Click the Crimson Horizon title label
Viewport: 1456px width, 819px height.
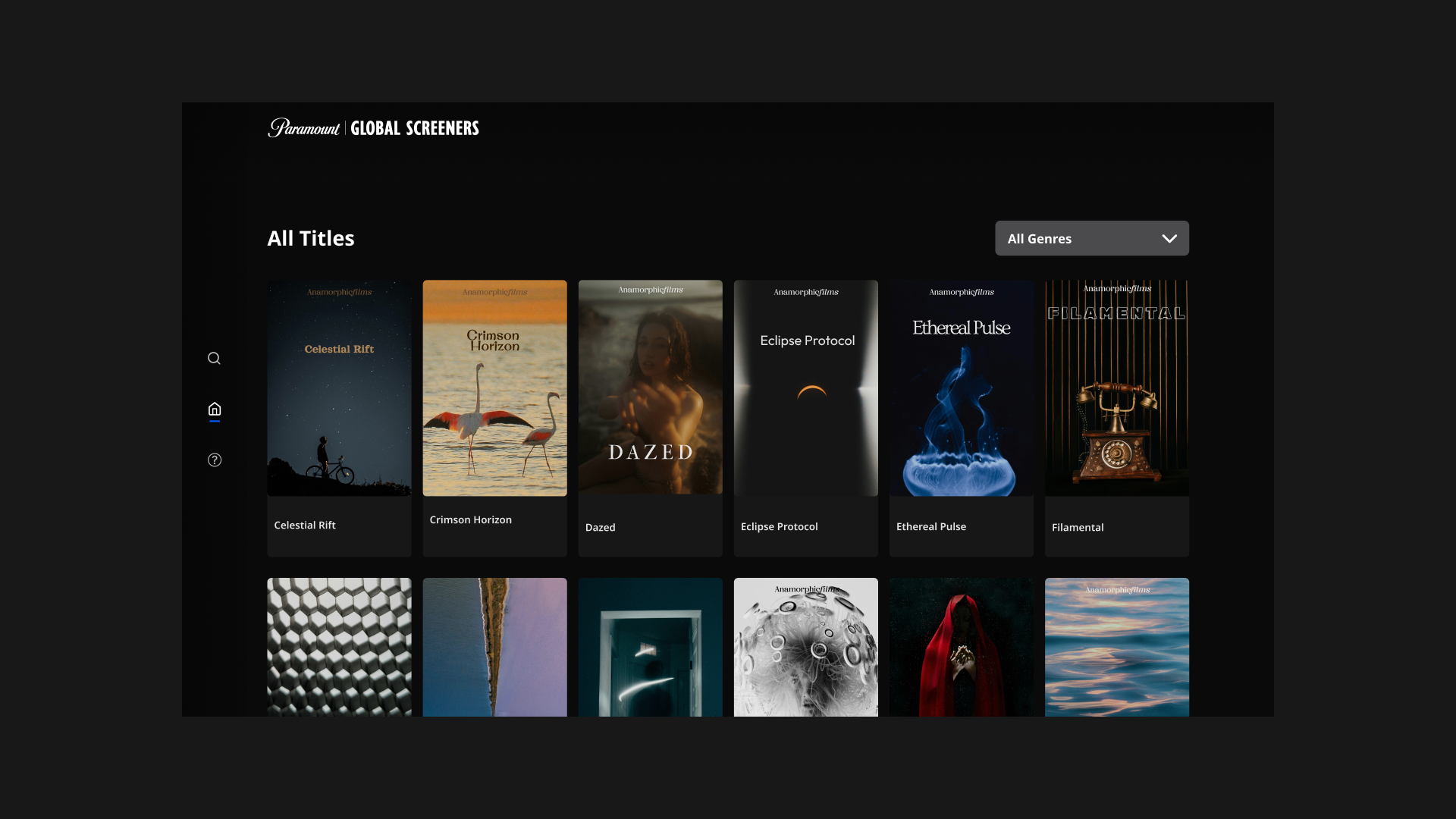pos(470,519)
